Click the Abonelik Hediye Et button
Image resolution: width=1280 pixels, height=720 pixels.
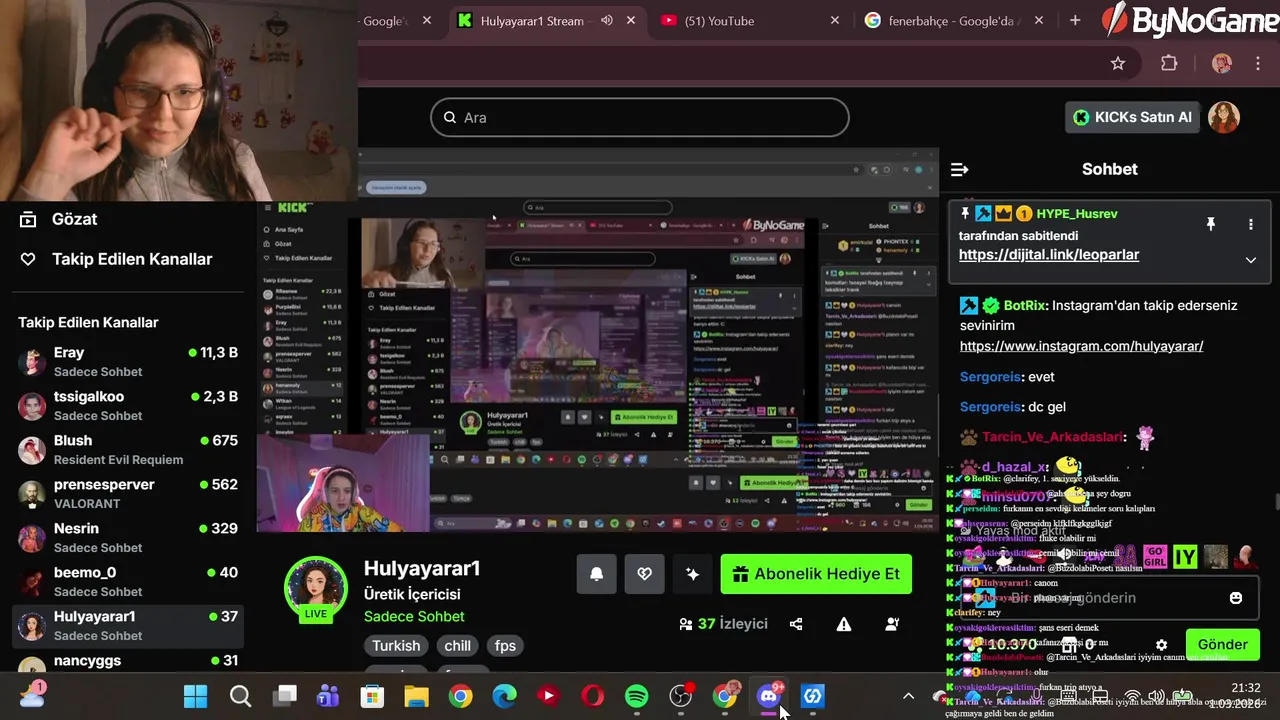pos(816,574)
